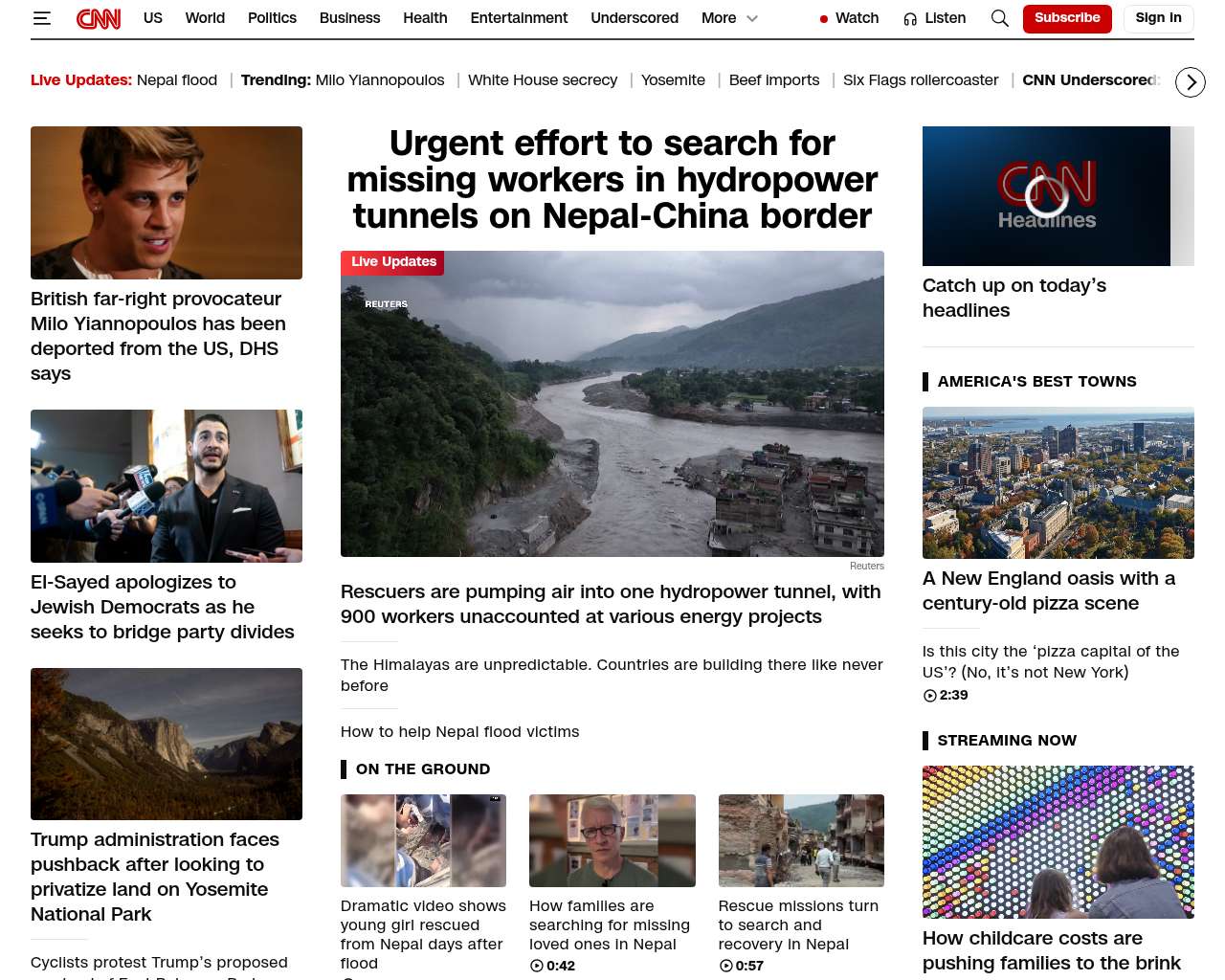Viewport: 1225px width, 980px height.
Task: Click the Sign in button
Action: (x=1158, y=18)
